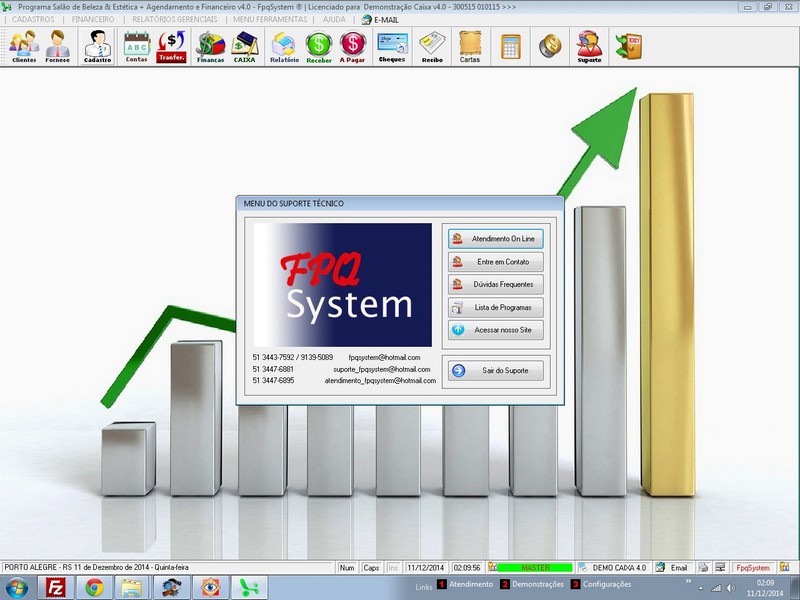Click the Dúvidas Frequentes button
Screen dimensions: 800x600
point(496,284)
